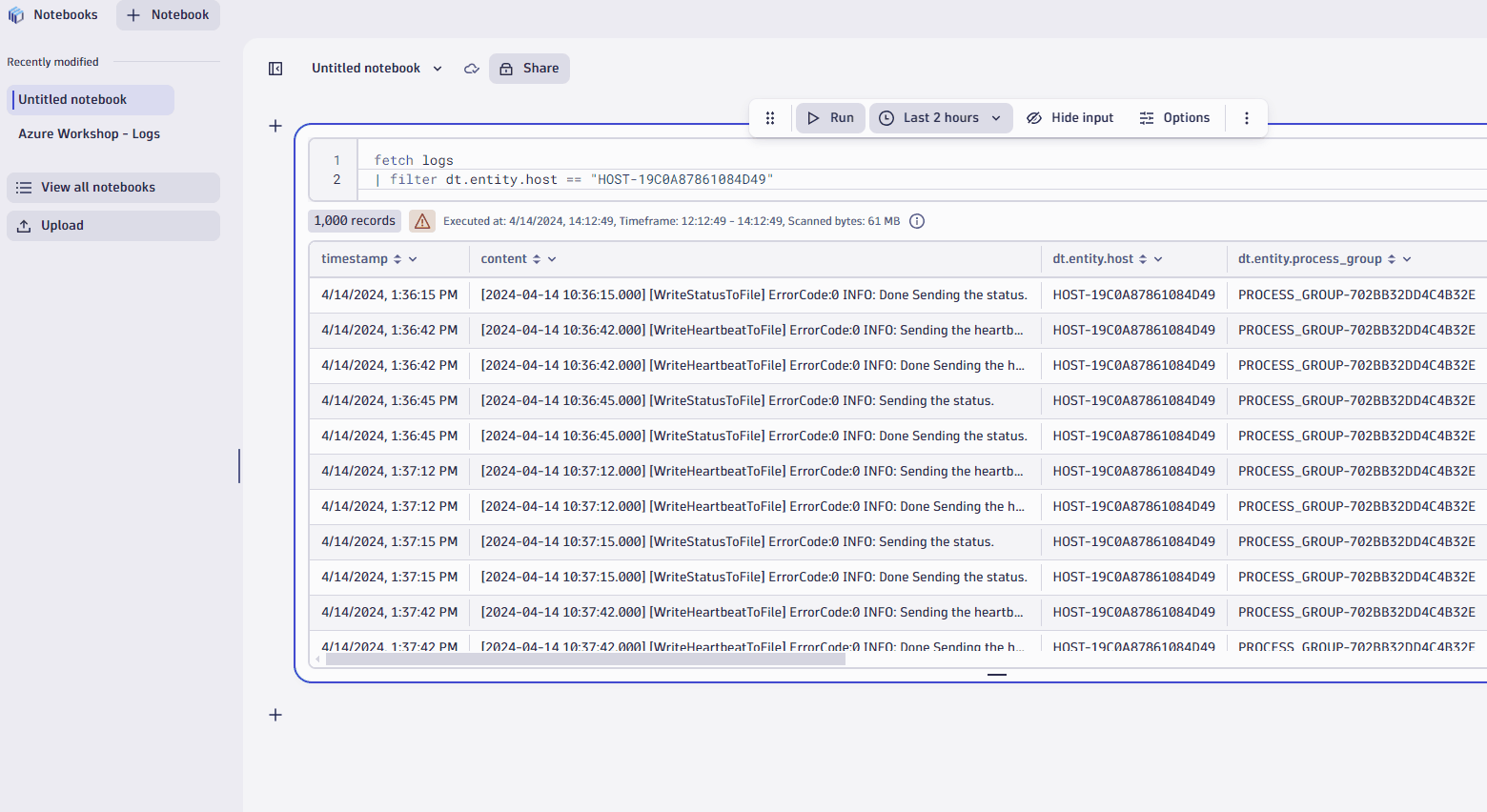Open the Untitled notebook name dropdown
This screenshot has height=812, width=1487.
pyautogui.click(x=438, y=69)
